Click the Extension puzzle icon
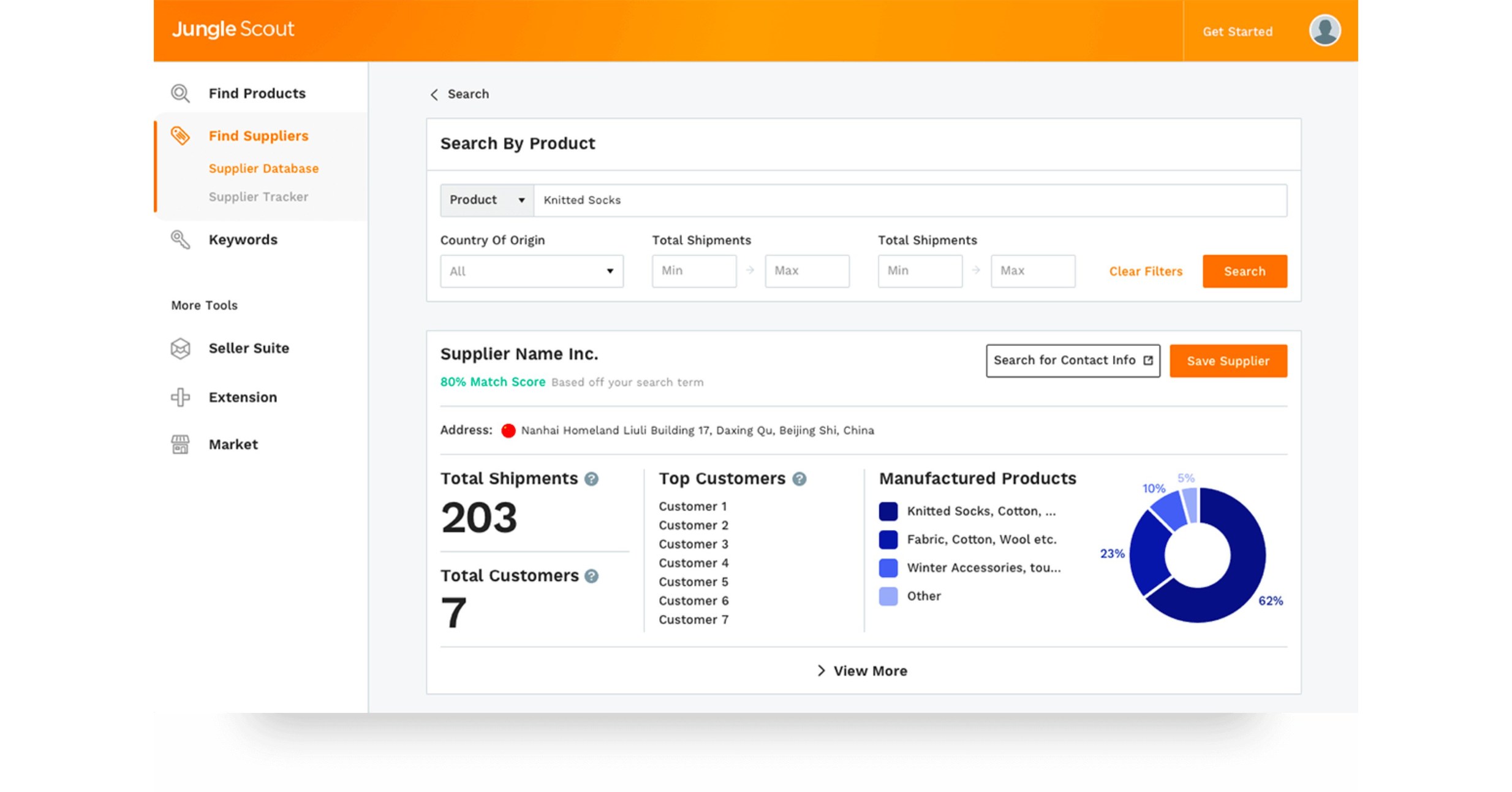 [x=180, y=397]
